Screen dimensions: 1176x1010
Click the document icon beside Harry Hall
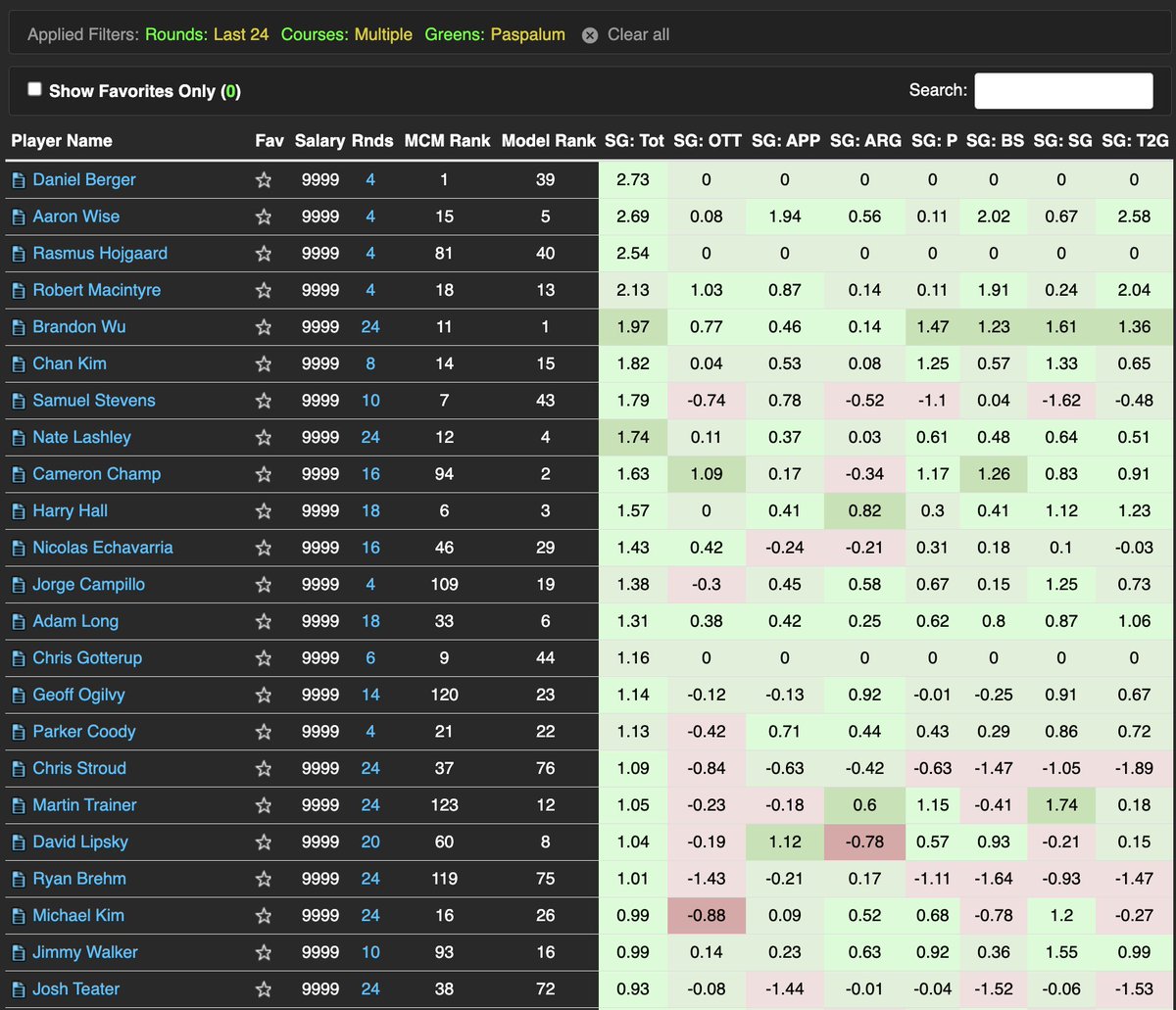pyautogui.click(x=18, y=511)
